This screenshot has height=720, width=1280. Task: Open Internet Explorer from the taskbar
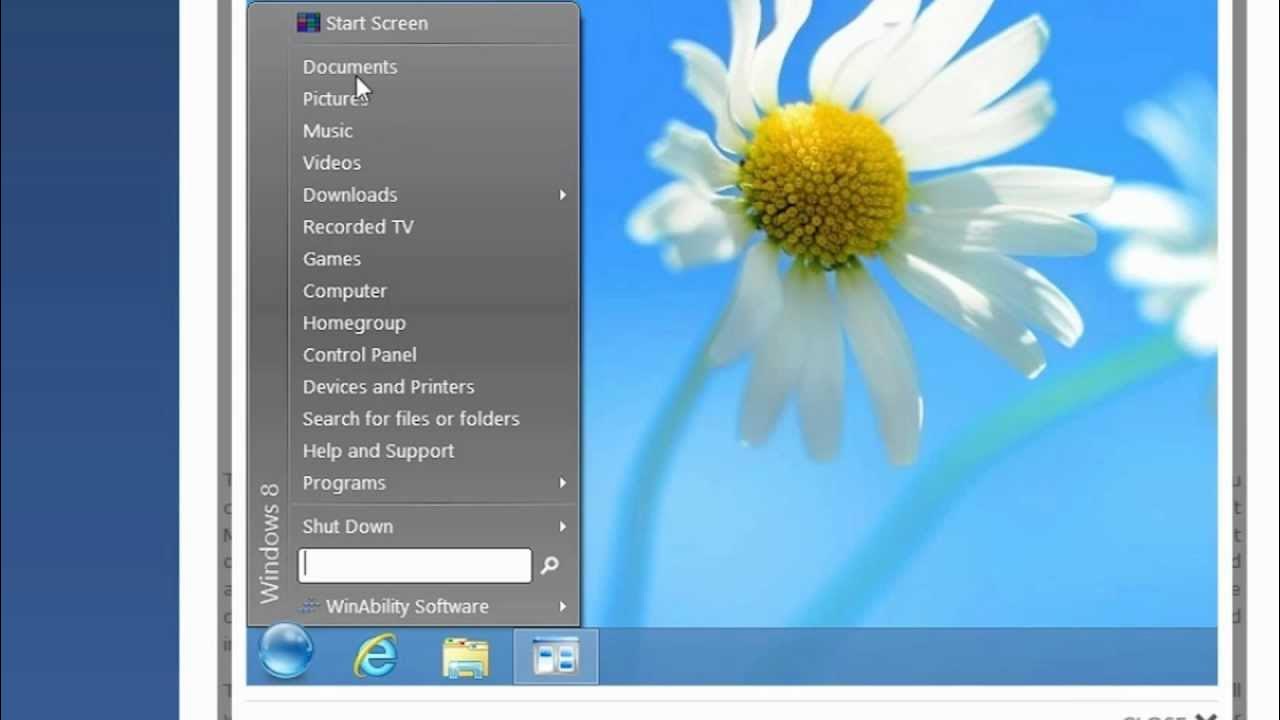375,656
